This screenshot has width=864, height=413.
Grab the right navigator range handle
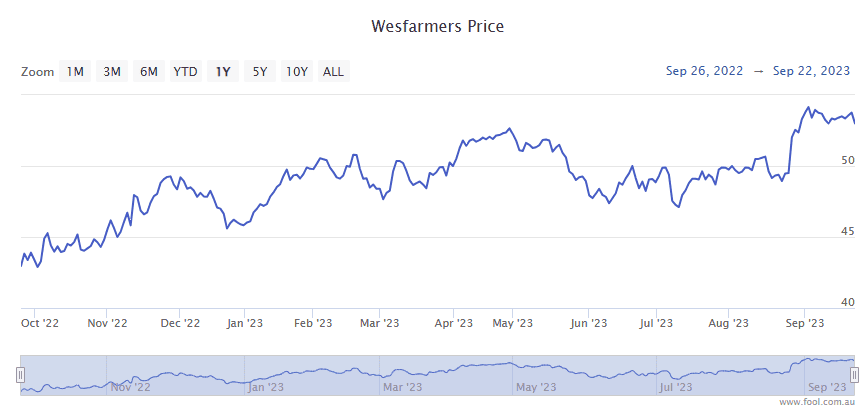click(855, 374)
